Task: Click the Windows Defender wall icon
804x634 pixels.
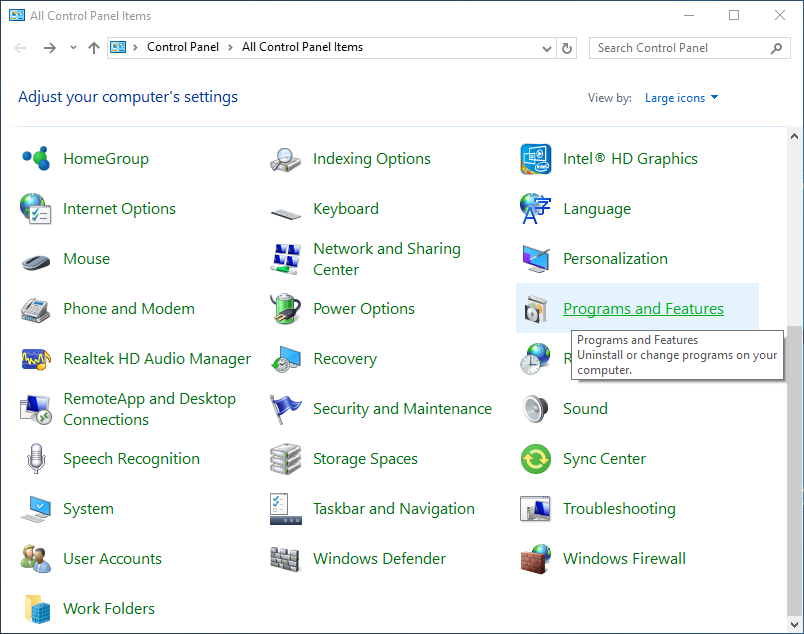Action: point(285,559)
